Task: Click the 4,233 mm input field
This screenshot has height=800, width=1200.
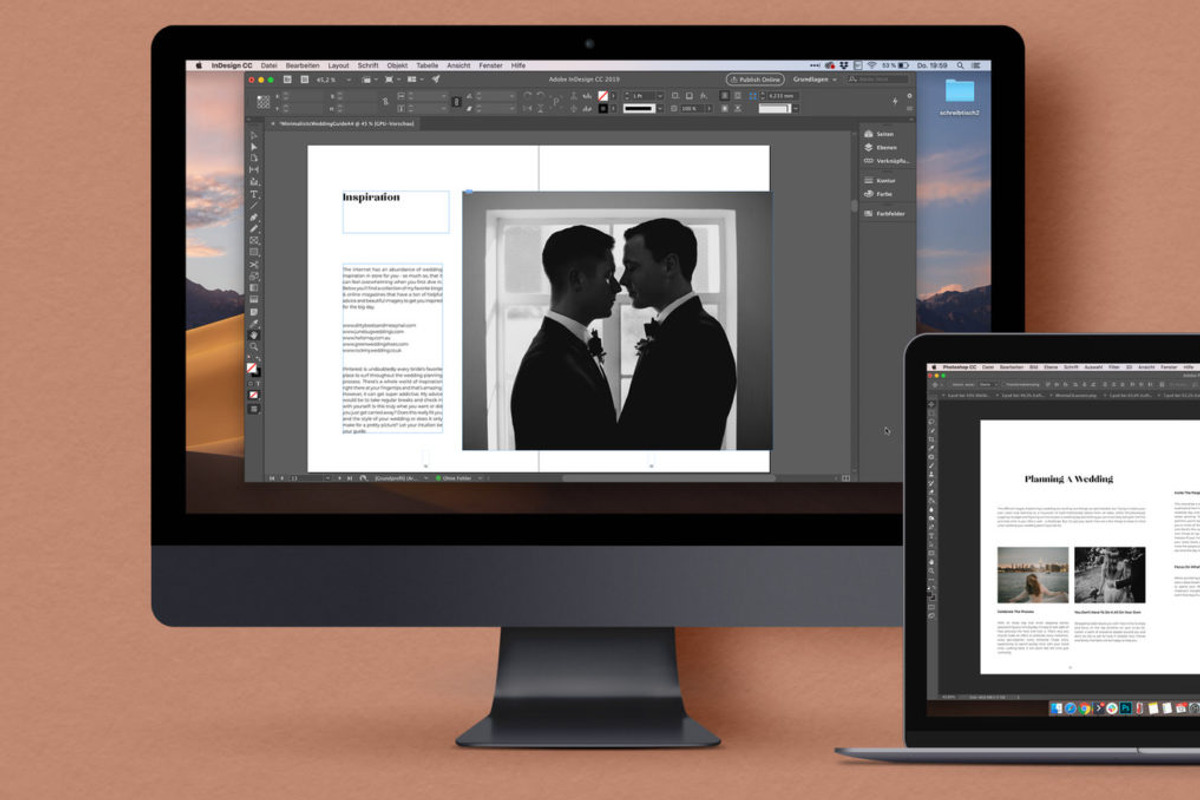Action: tap(782, 96)
